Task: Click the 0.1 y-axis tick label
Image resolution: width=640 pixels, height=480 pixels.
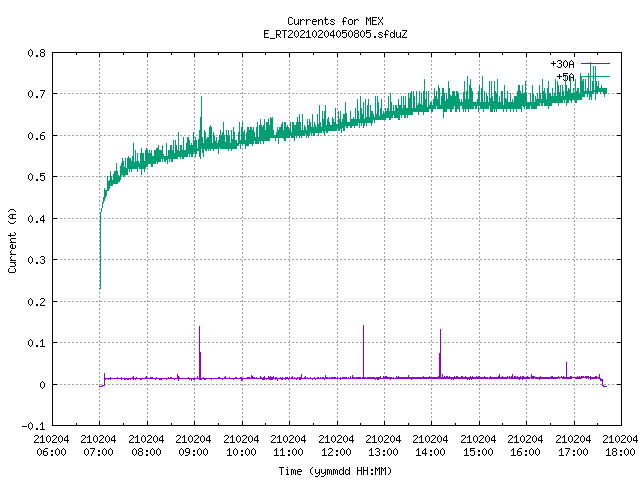Action: coord(36,343)
